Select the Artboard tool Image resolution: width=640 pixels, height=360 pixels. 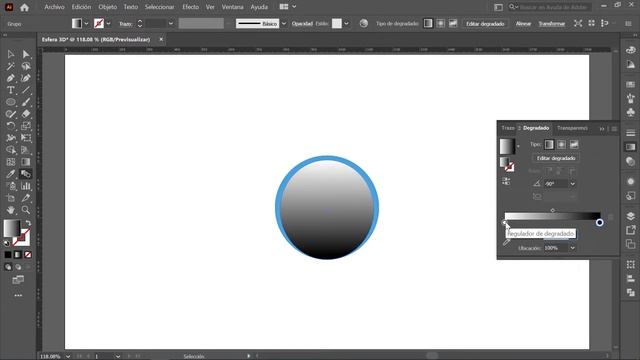click(x=11, y=198)
